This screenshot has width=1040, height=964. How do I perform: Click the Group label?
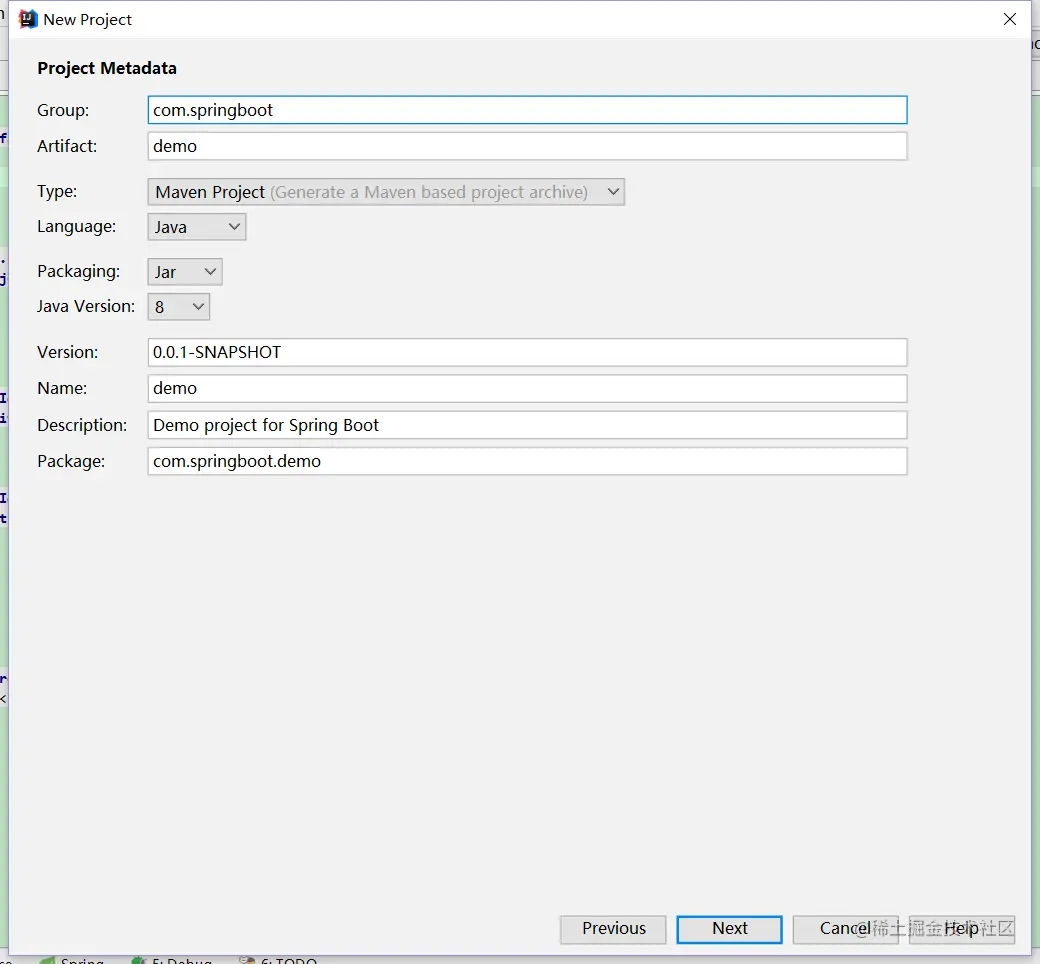[x=63, y=110]
